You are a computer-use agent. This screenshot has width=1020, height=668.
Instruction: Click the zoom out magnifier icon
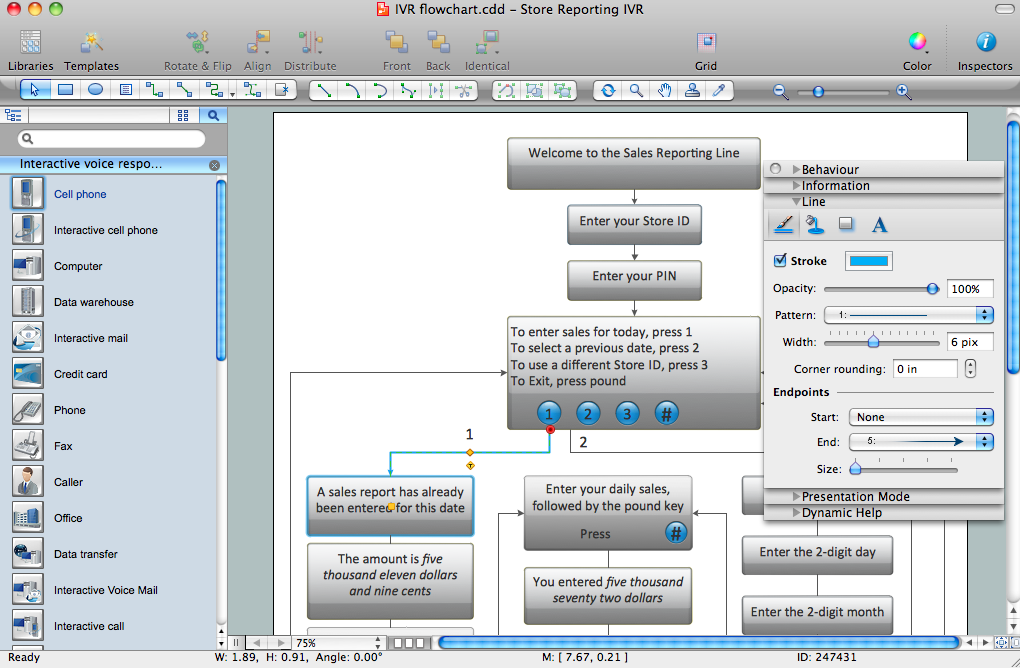click(x=781, y=92)
